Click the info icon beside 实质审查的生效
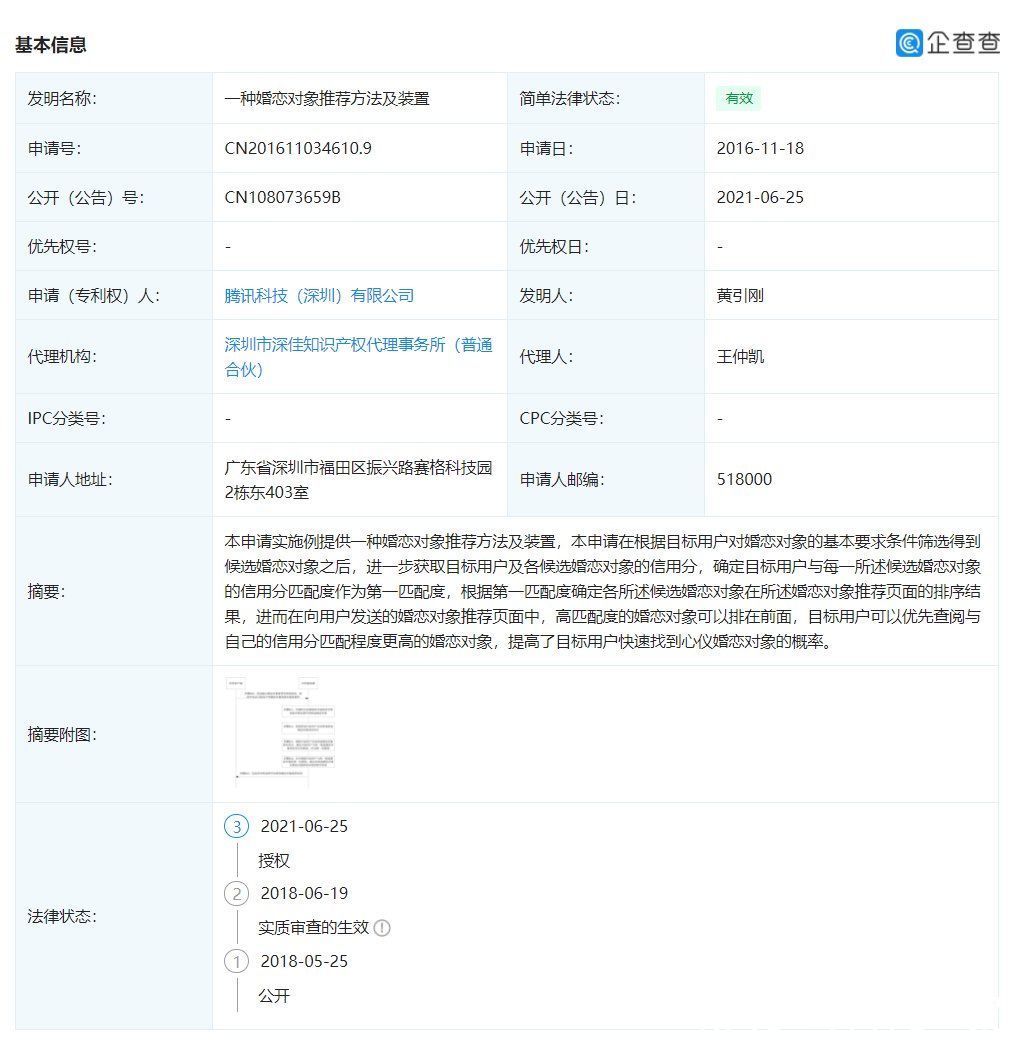1013x1046 pixels. pyautogui.click(x=382, y=927)
